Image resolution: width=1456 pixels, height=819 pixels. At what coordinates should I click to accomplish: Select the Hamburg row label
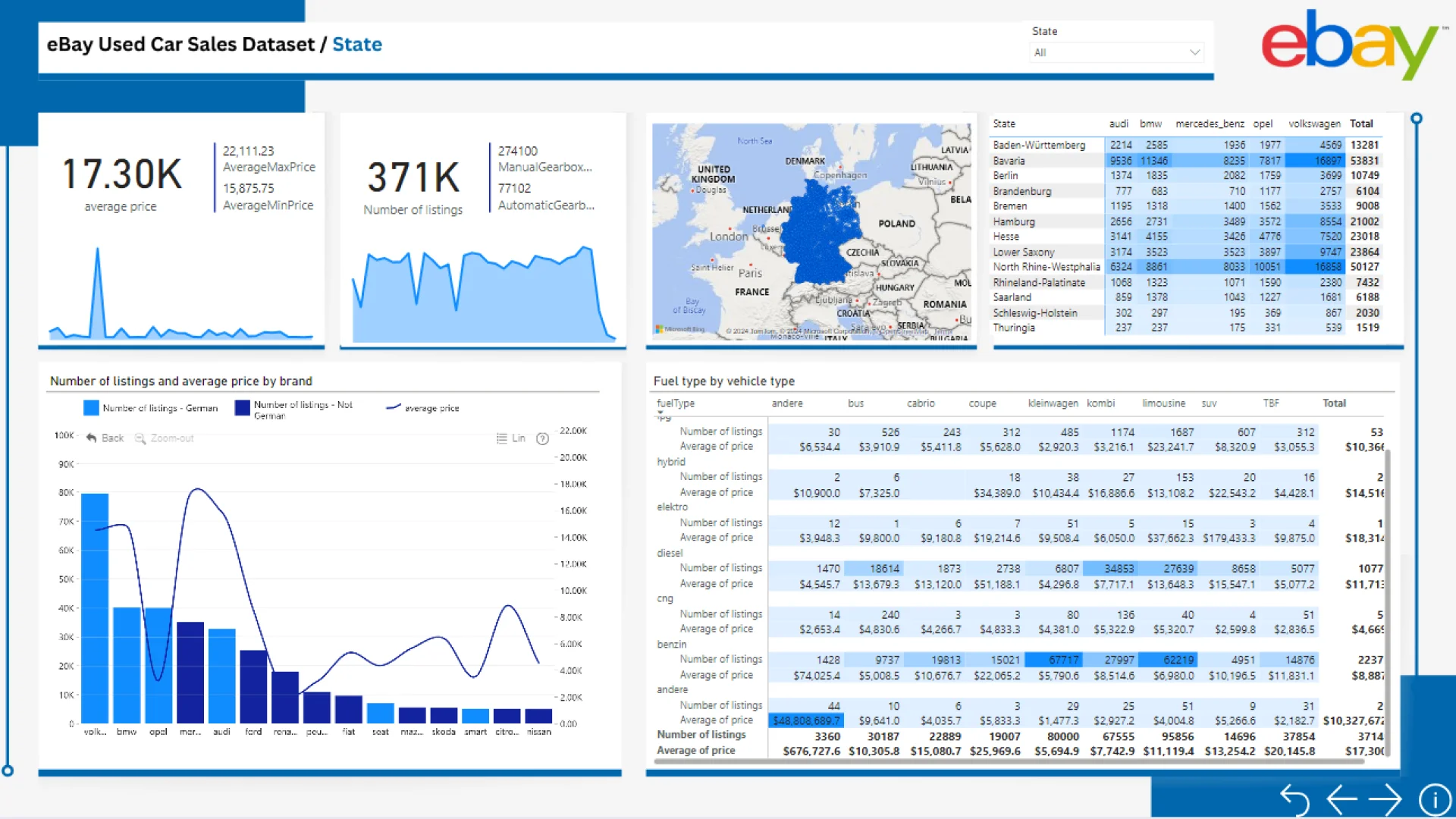1014,221
